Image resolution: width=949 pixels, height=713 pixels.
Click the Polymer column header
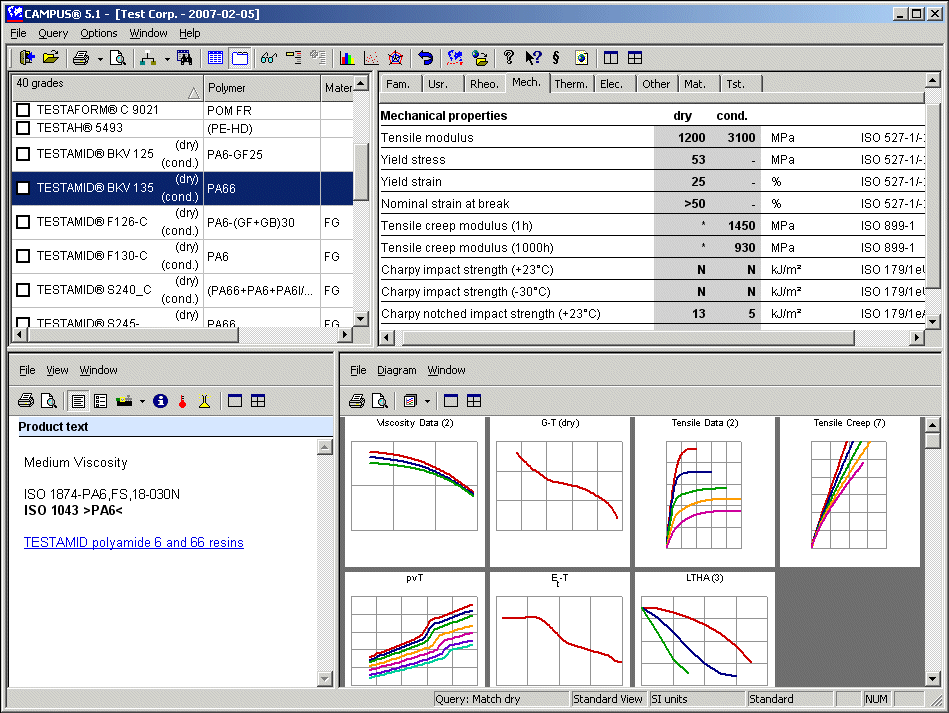(262, 88)
